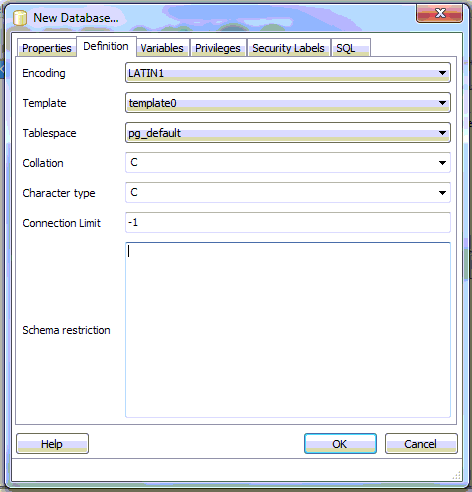472x492 pixels.
Task: Click the Help button
Action: [52, 444]
